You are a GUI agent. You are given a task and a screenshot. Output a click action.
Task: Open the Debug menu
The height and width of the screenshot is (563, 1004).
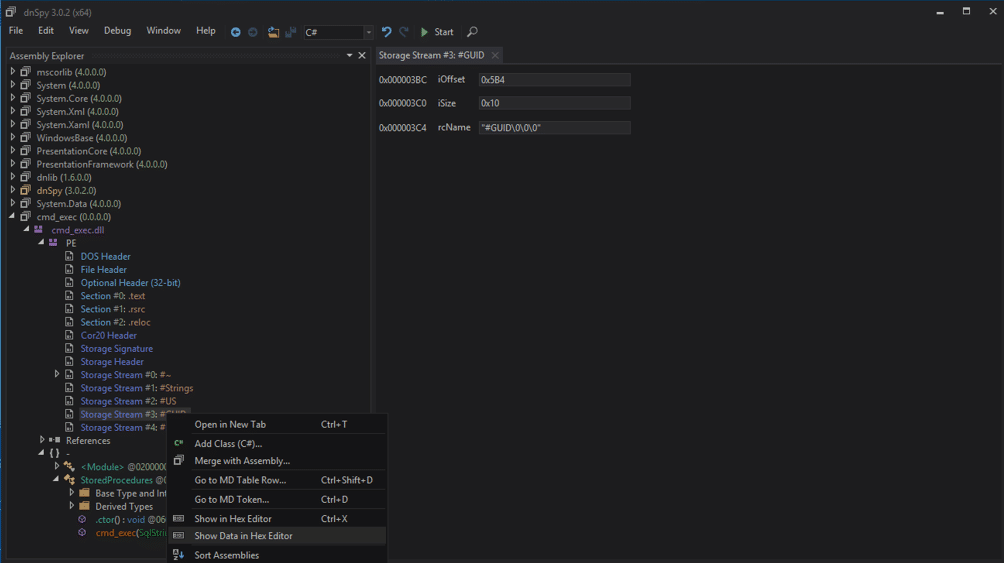coord(117,31)
